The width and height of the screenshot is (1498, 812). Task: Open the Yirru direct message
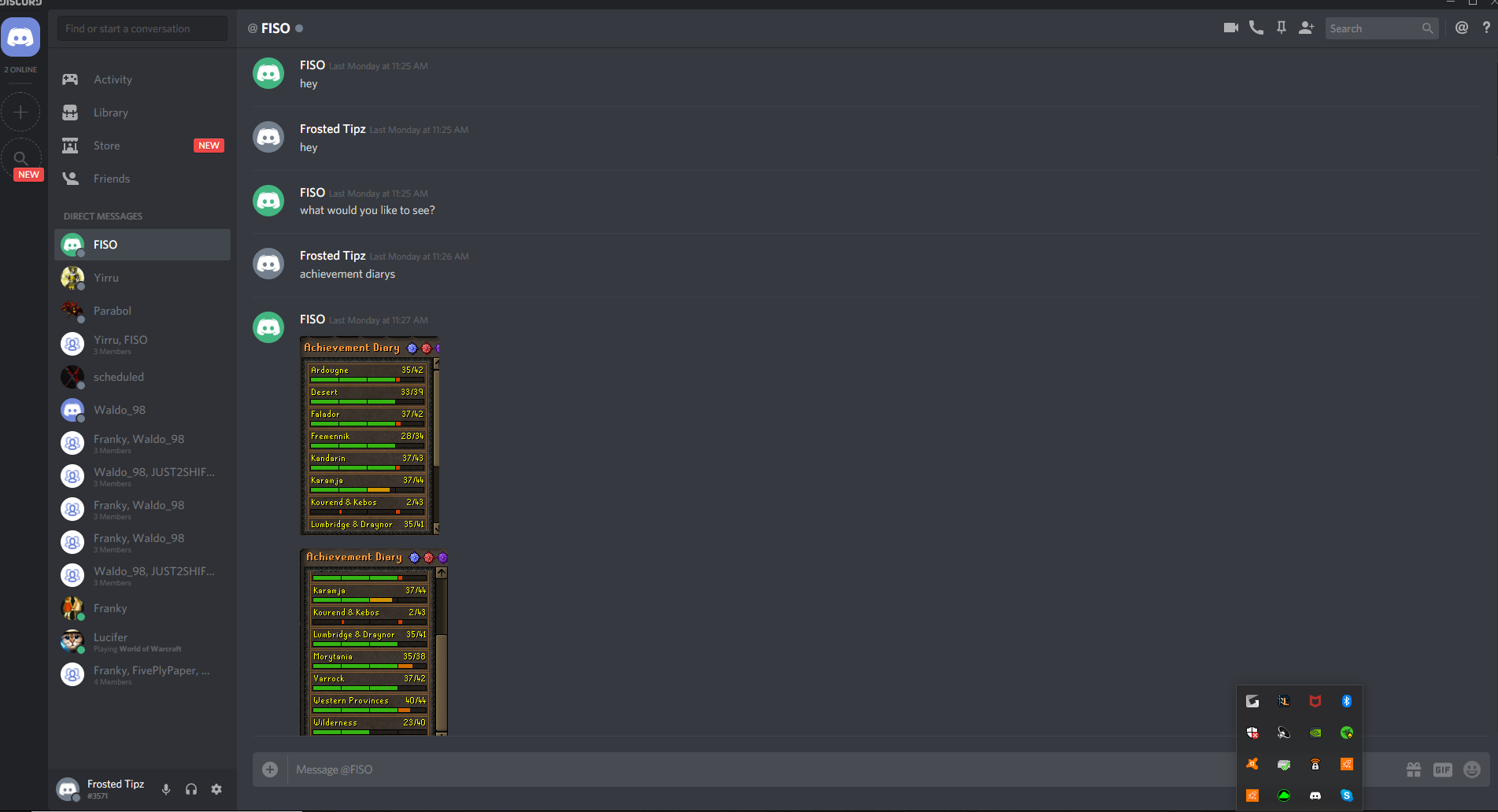click(x=142, y=278)
